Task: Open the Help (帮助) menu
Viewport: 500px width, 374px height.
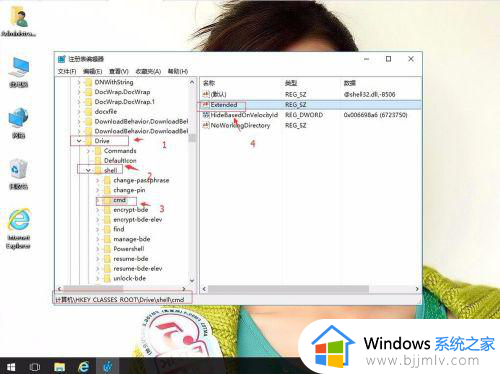Action: 178,71
